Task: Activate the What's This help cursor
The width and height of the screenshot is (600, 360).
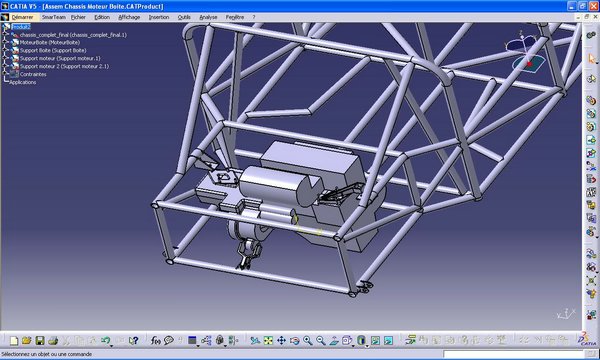Action: 133,340
